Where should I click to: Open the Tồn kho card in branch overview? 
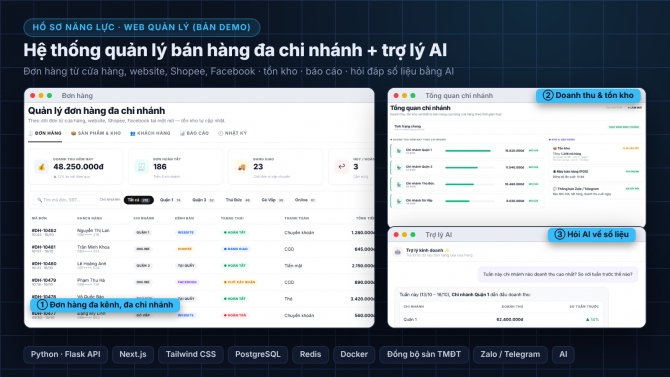596,153
